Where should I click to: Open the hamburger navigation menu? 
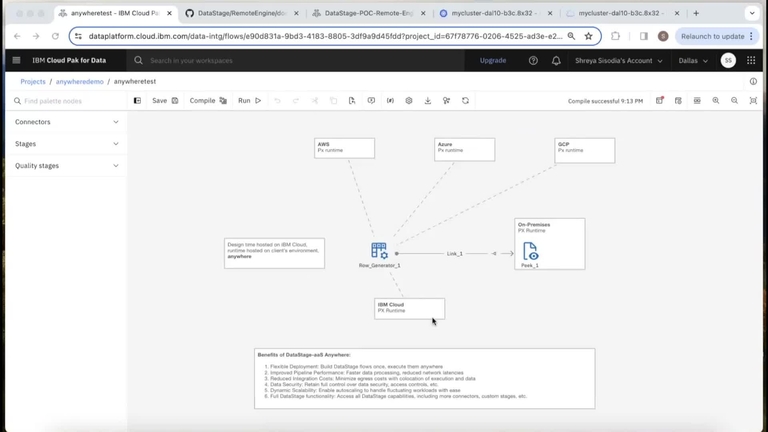[x=16, y=60]
